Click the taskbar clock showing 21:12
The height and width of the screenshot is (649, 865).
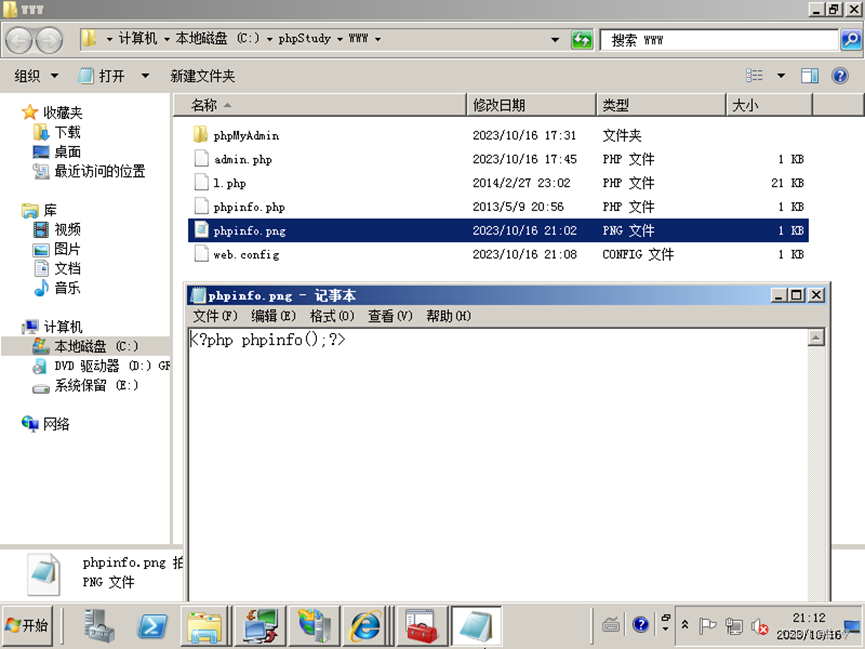(x=809, y=618)
